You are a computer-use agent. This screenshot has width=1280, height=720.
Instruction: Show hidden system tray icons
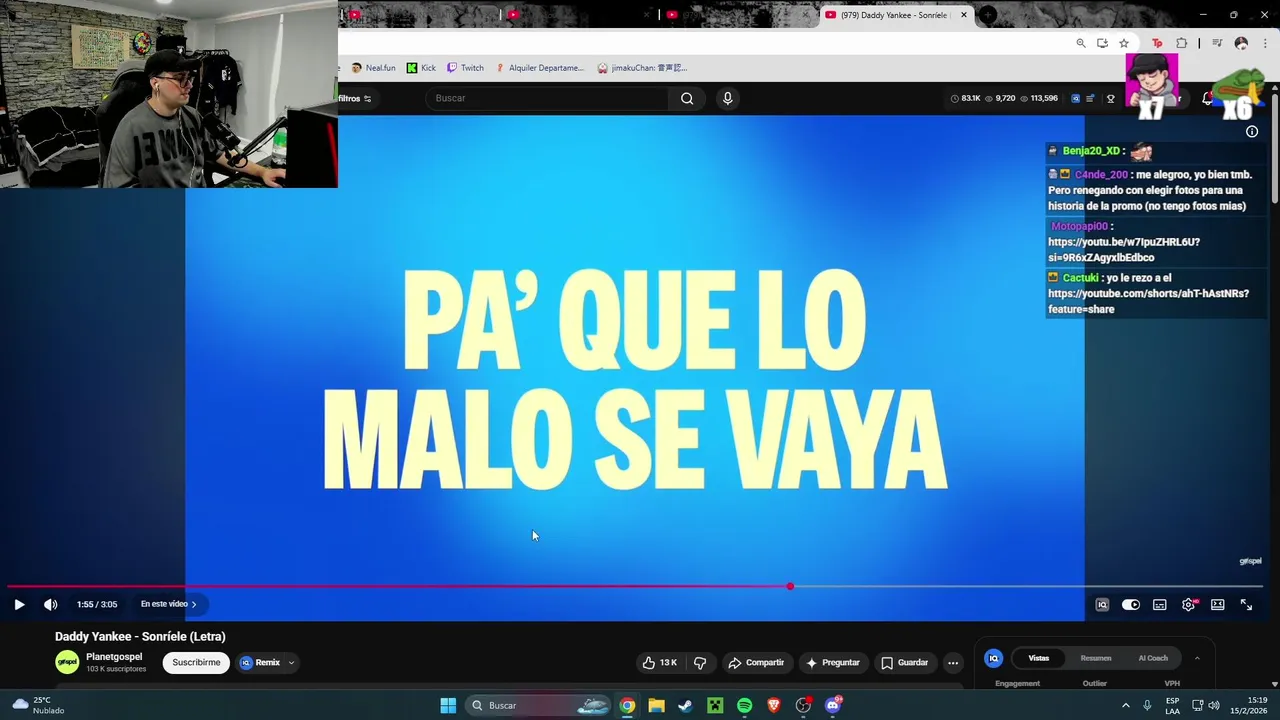point(1125,705)
